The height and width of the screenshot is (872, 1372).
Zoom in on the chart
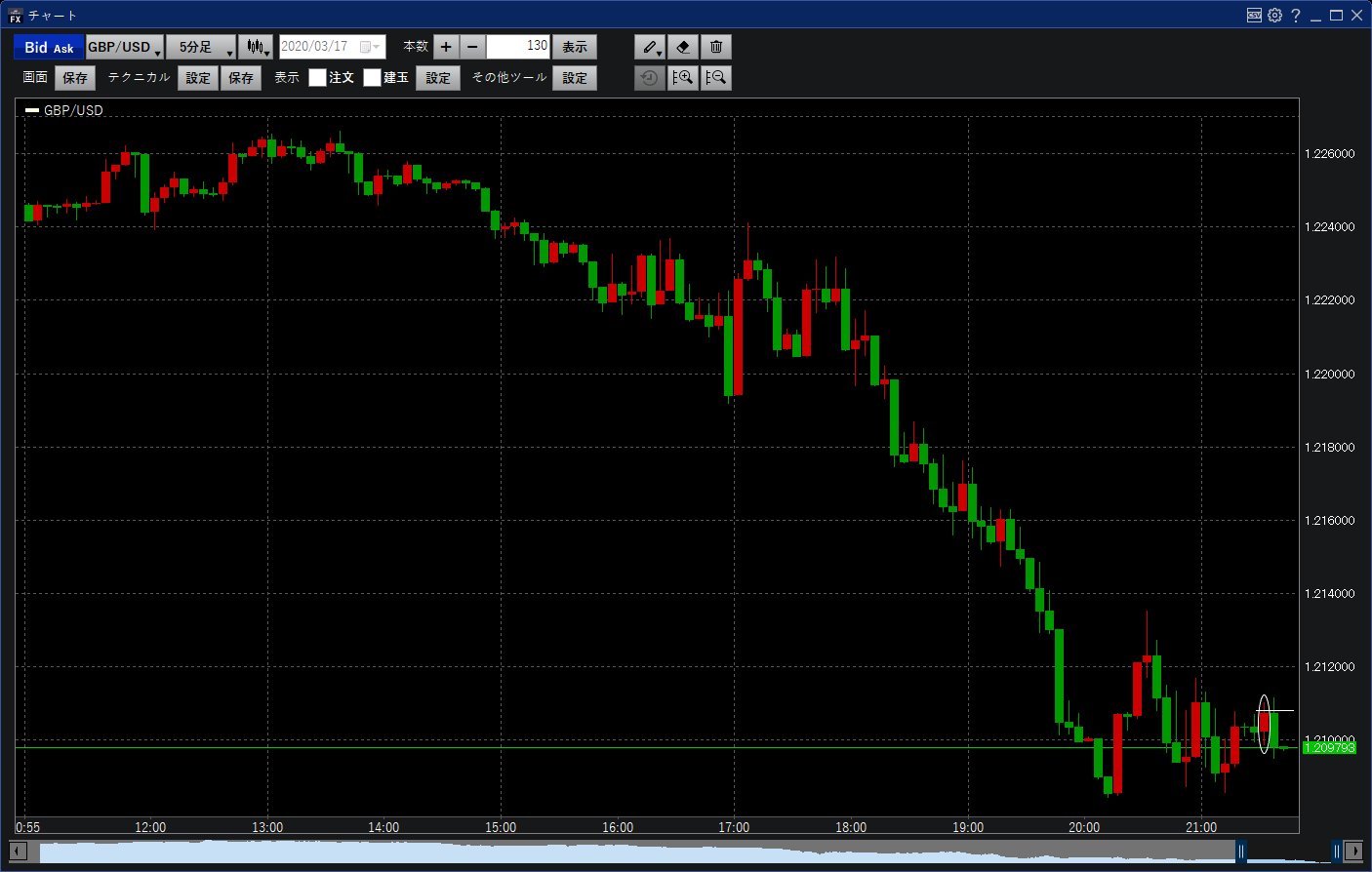pos(683,78)
